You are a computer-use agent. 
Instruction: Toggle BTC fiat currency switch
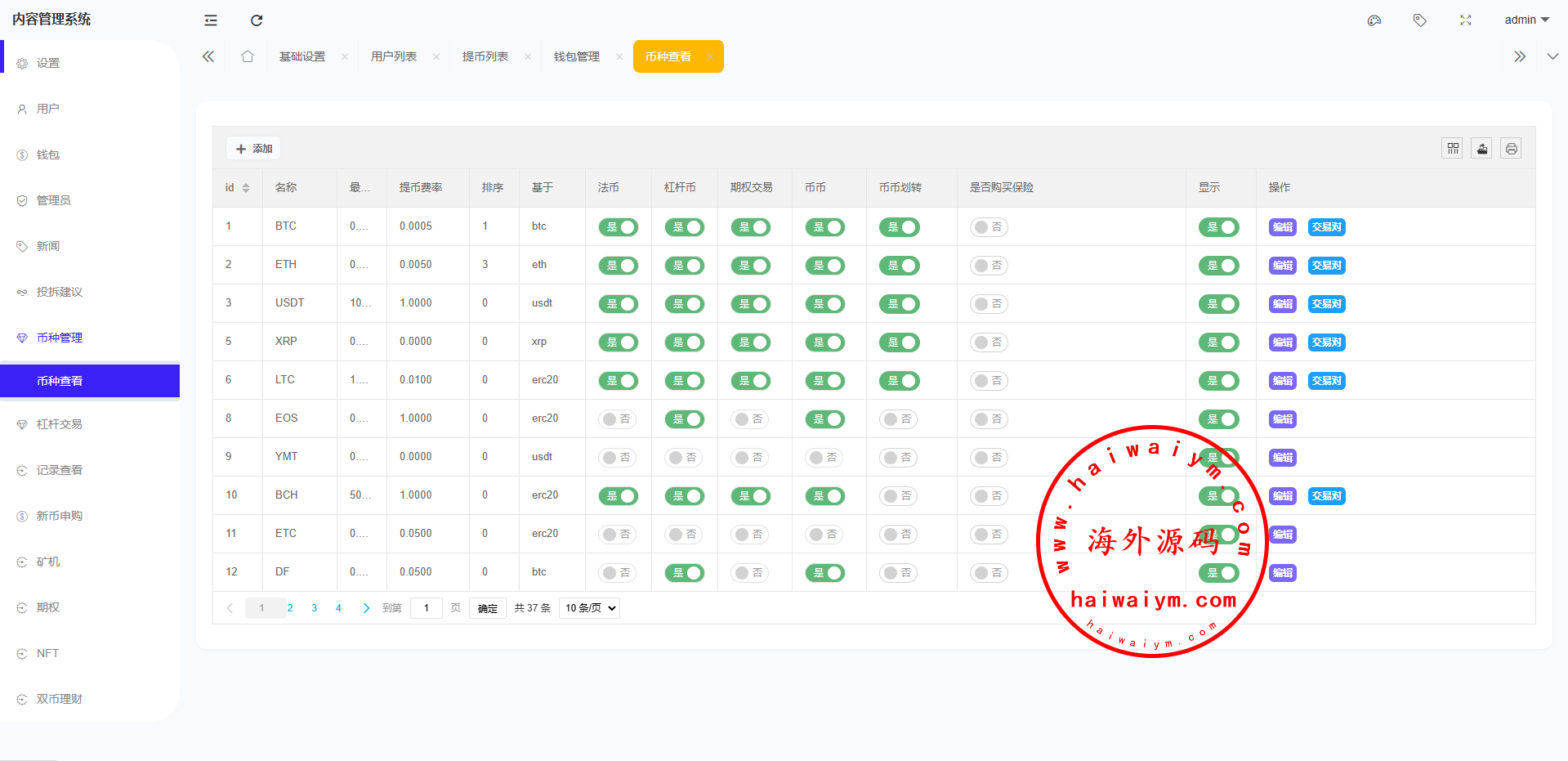pyautogui.click(x=618, y=227)
